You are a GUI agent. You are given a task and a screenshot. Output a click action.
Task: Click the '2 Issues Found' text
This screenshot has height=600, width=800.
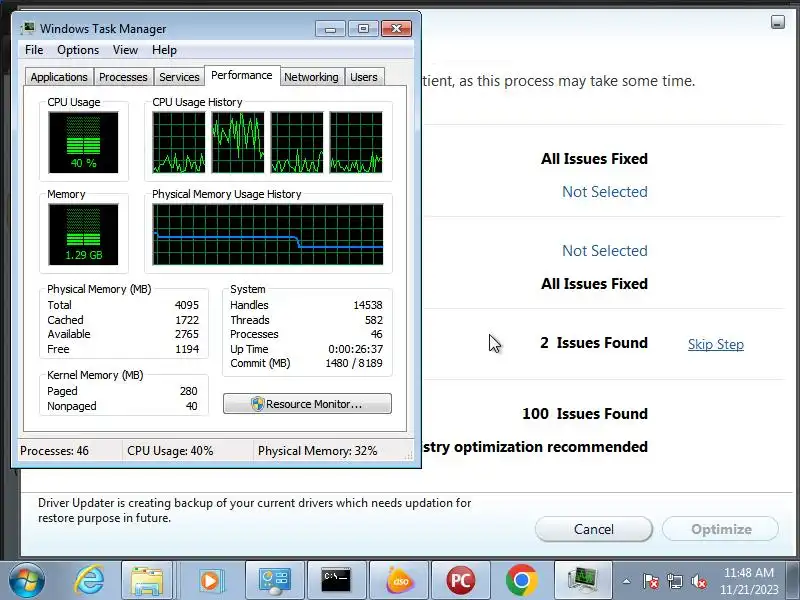point(594,343)
